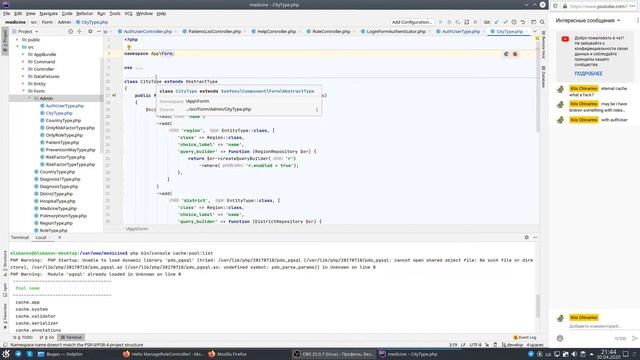Show hidden editor tabs dropdown
640x360 pixels.
click(535, 31)
